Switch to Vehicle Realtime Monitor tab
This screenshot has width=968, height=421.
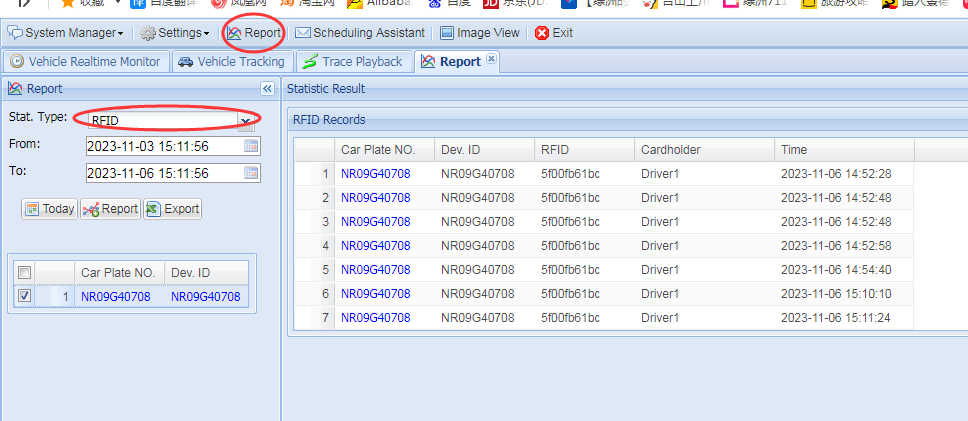click(84, 62)
